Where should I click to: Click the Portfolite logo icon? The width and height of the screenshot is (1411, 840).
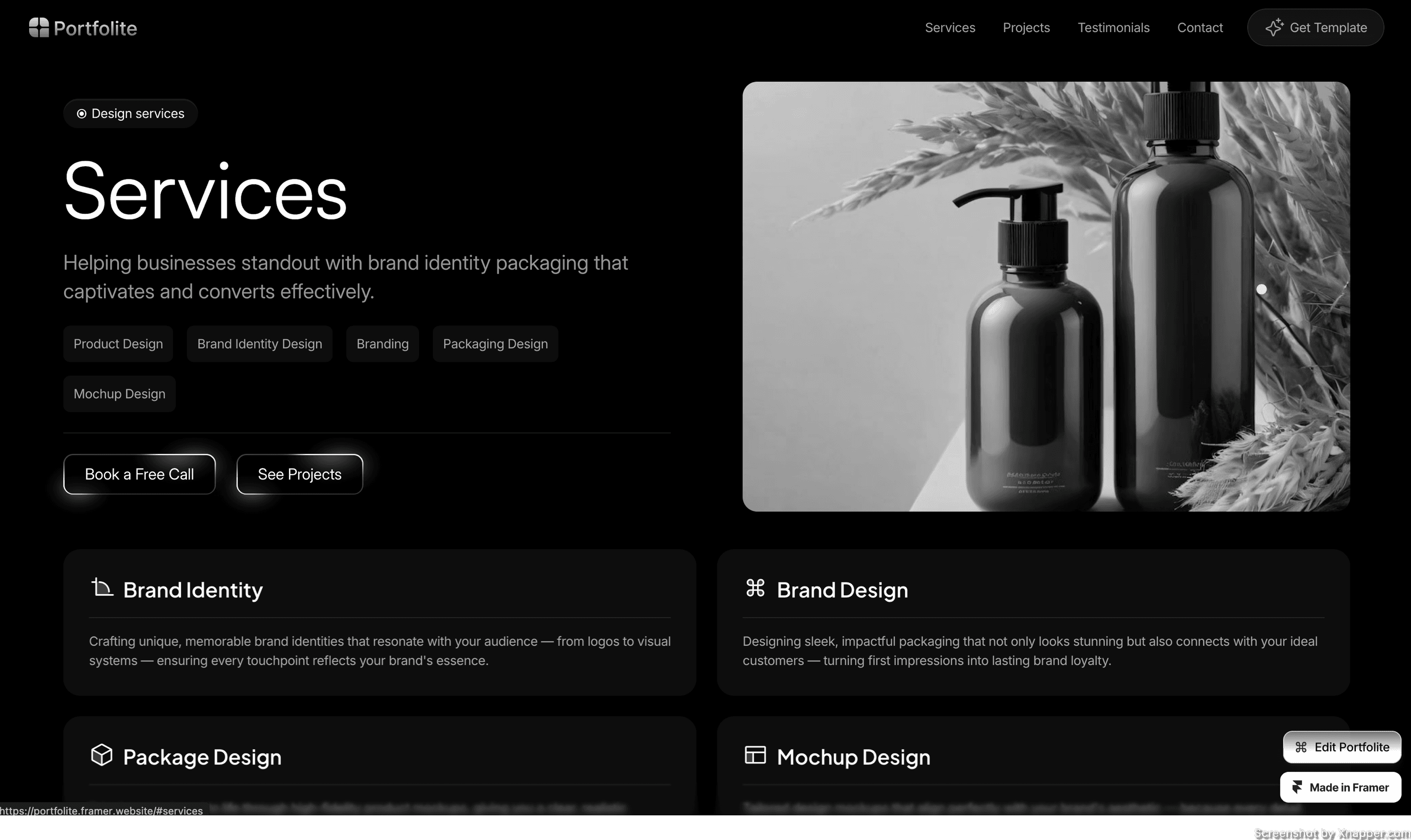[39, 28]
